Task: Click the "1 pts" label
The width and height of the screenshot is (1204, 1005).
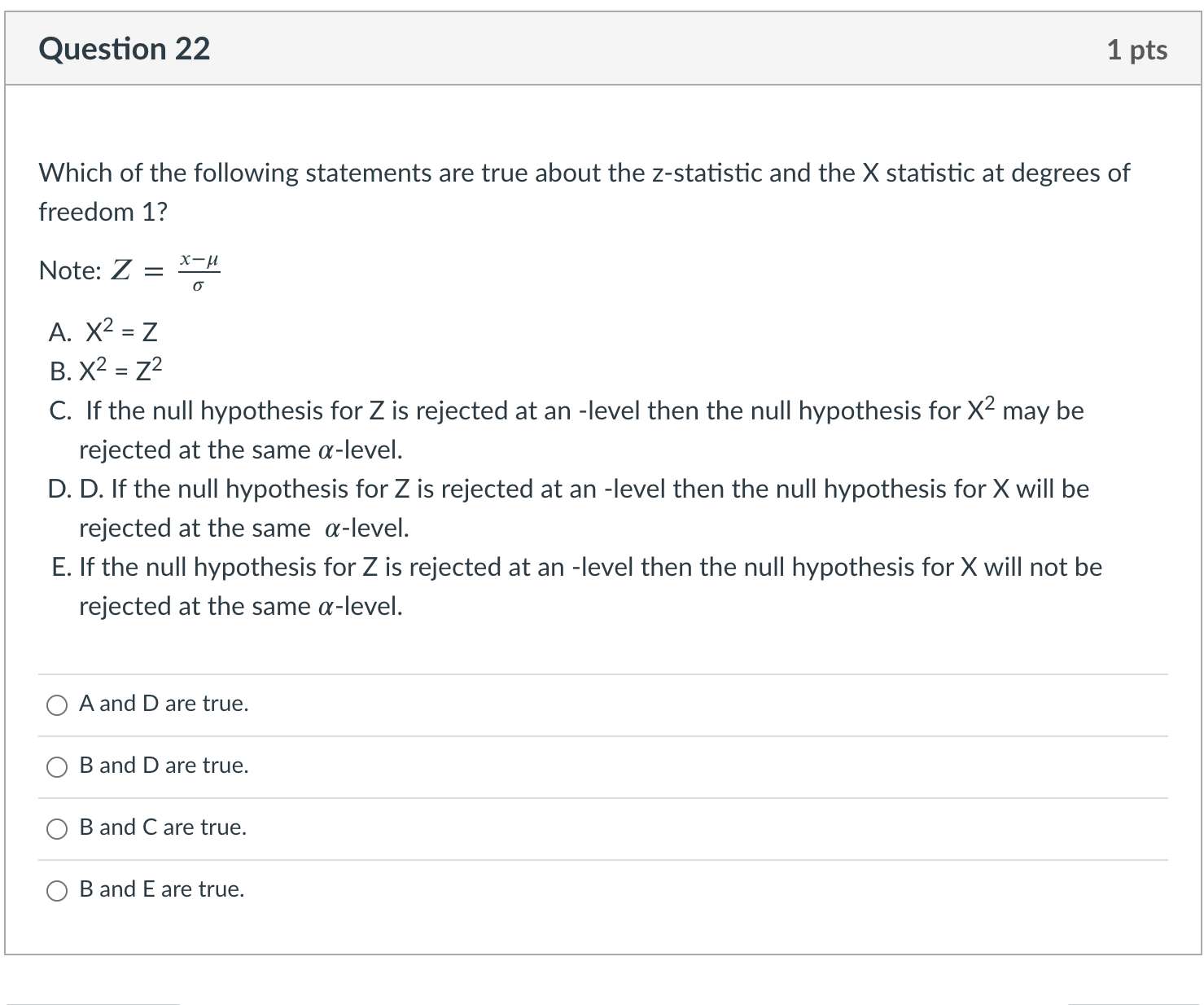Action: click(x=1138, y=49)
